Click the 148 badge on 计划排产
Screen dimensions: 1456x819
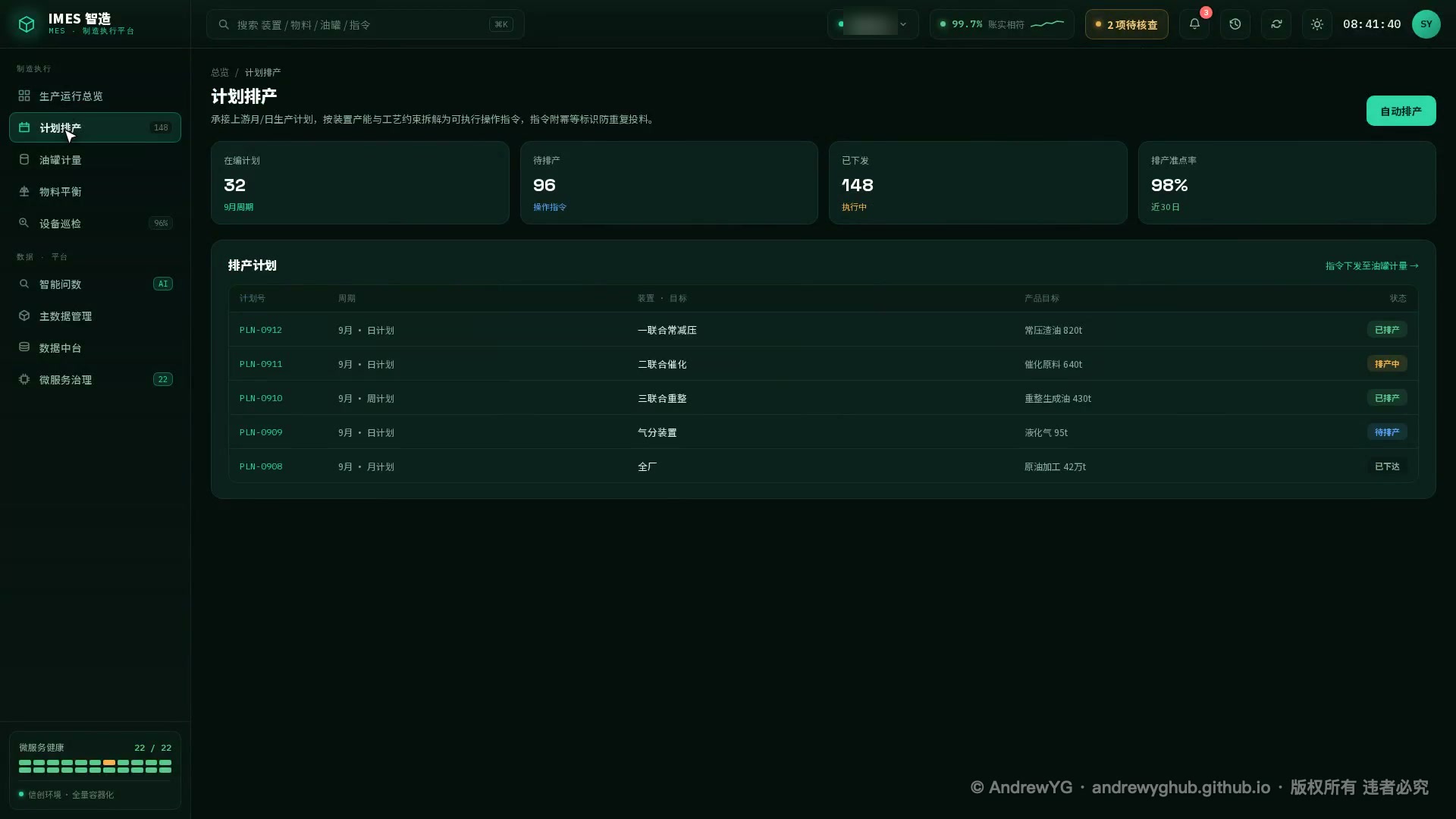[161, 127]
